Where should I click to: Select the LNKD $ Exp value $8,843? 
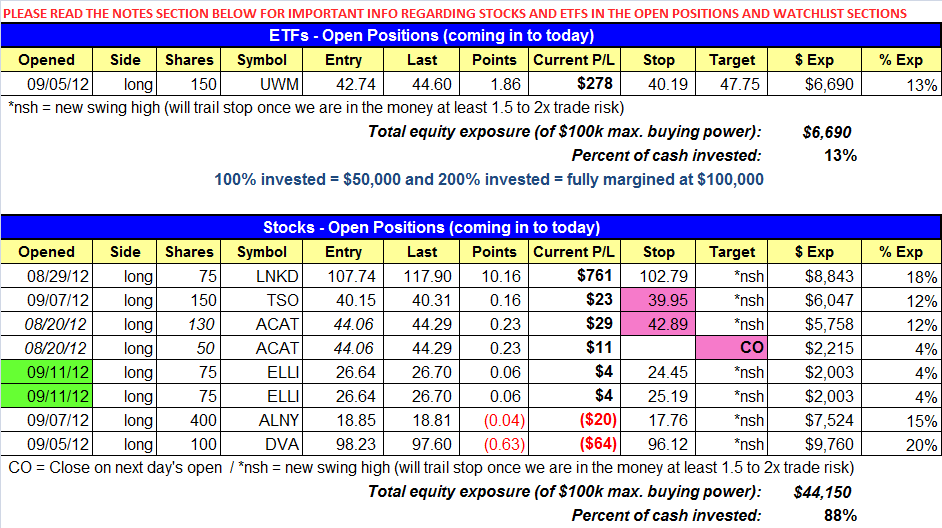pos(829,276)
